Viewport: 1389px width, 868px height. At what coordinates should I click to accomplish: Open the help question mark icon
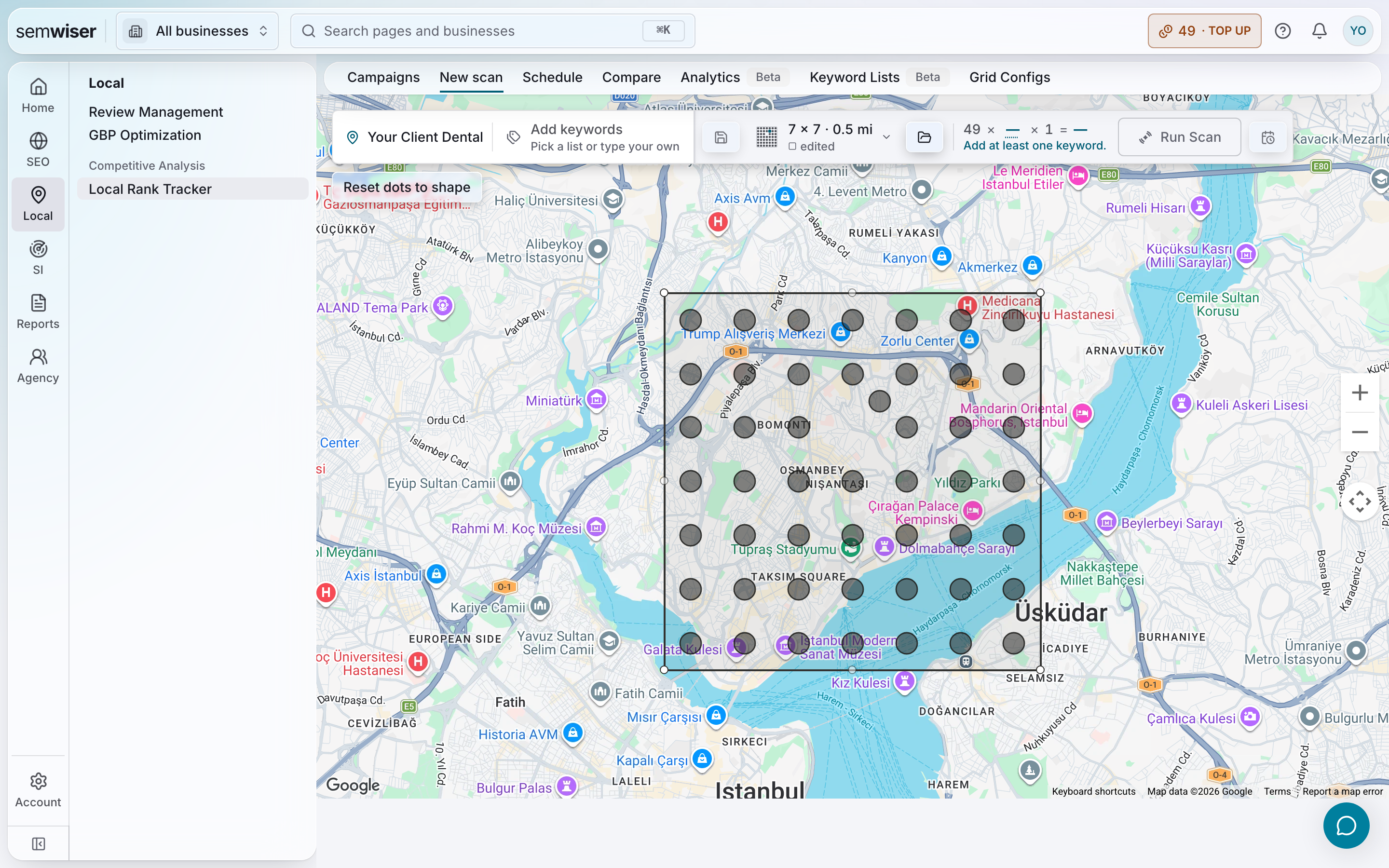tap(1282, 31)
